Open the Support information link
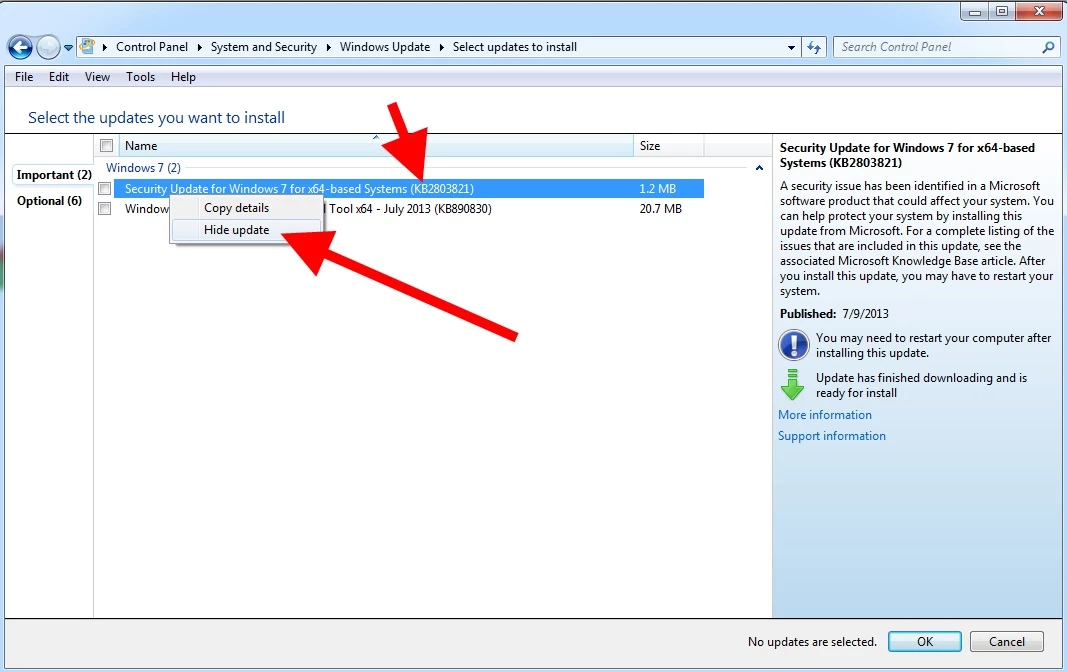Screen dimensions: 1067x671 click(x=832, y=436)
